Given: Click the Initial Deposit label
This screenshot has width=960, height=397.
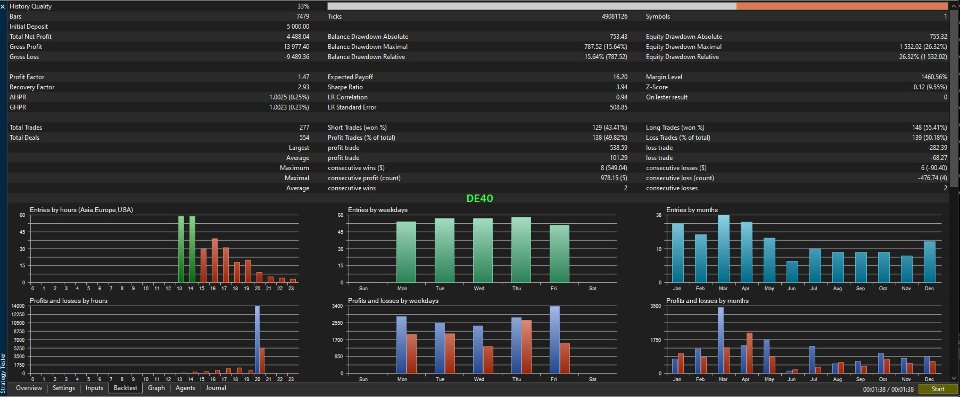Looking at the screenshot, I should pyautogui.click(x=29, y=27).
